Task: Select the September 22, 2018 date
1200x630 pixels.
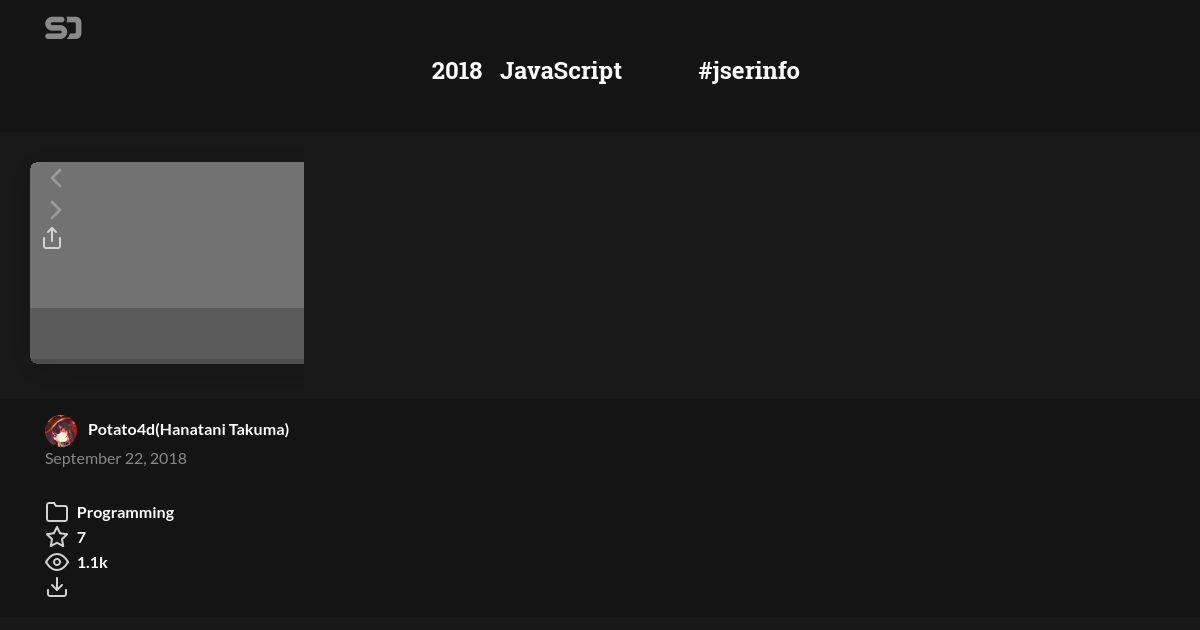Action: click(x=116, y=458)
